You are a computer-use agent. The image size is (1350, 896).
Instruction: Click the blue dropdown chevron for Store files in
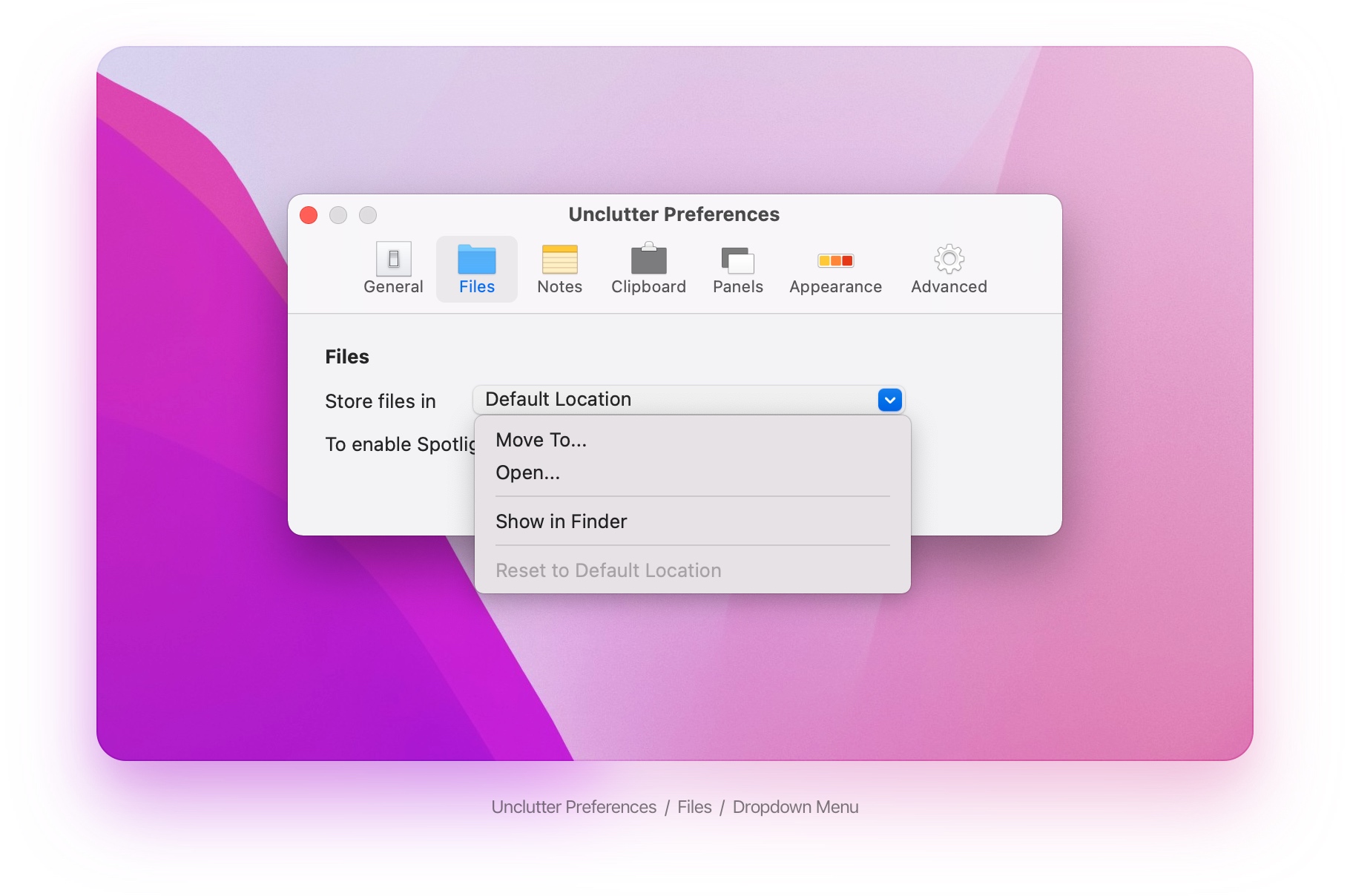889,400
